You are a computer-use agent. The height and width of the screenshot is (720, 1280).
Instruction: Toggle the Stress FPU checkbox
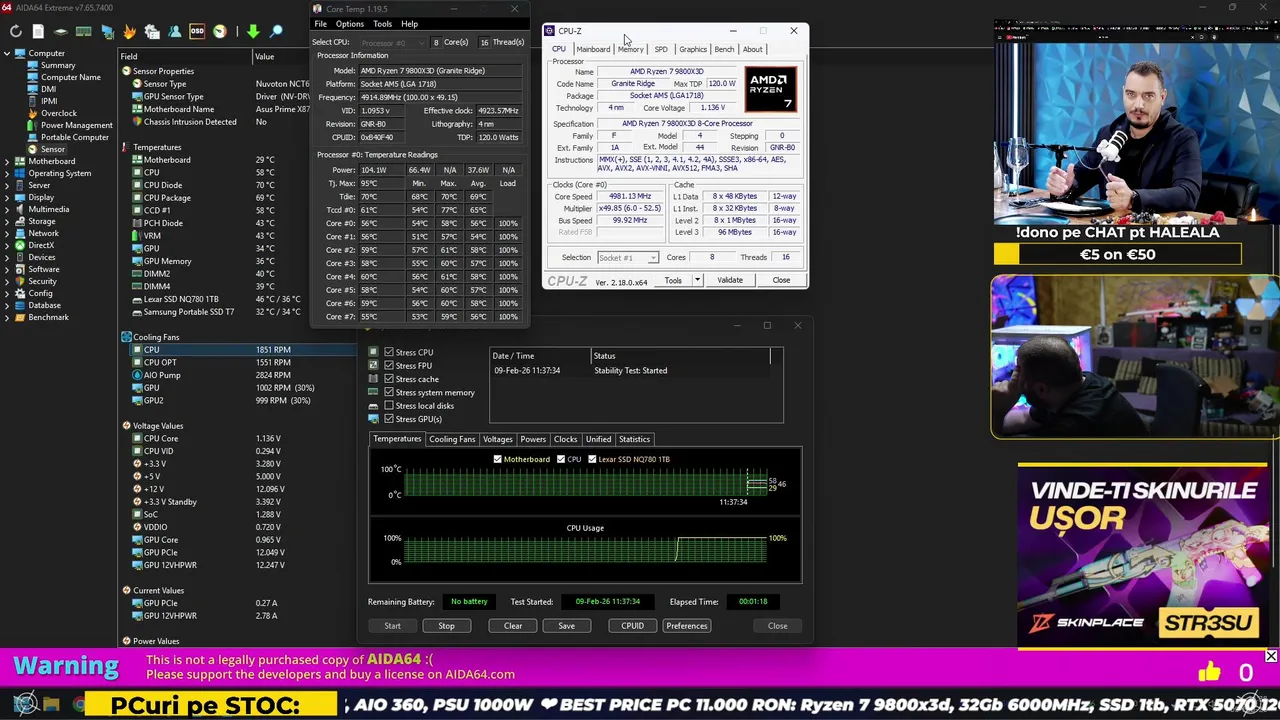pos(389,365)
